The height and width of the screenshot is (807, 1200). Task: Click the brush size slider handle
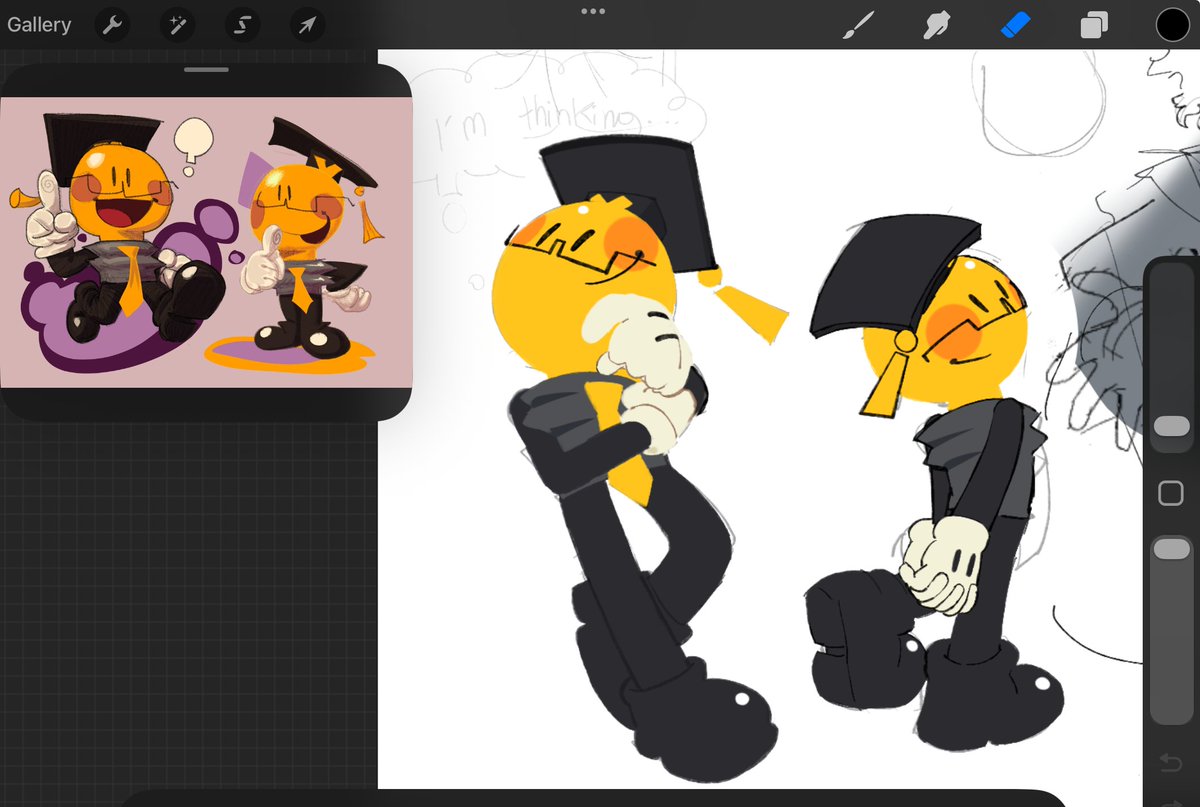pos(1171,427)
